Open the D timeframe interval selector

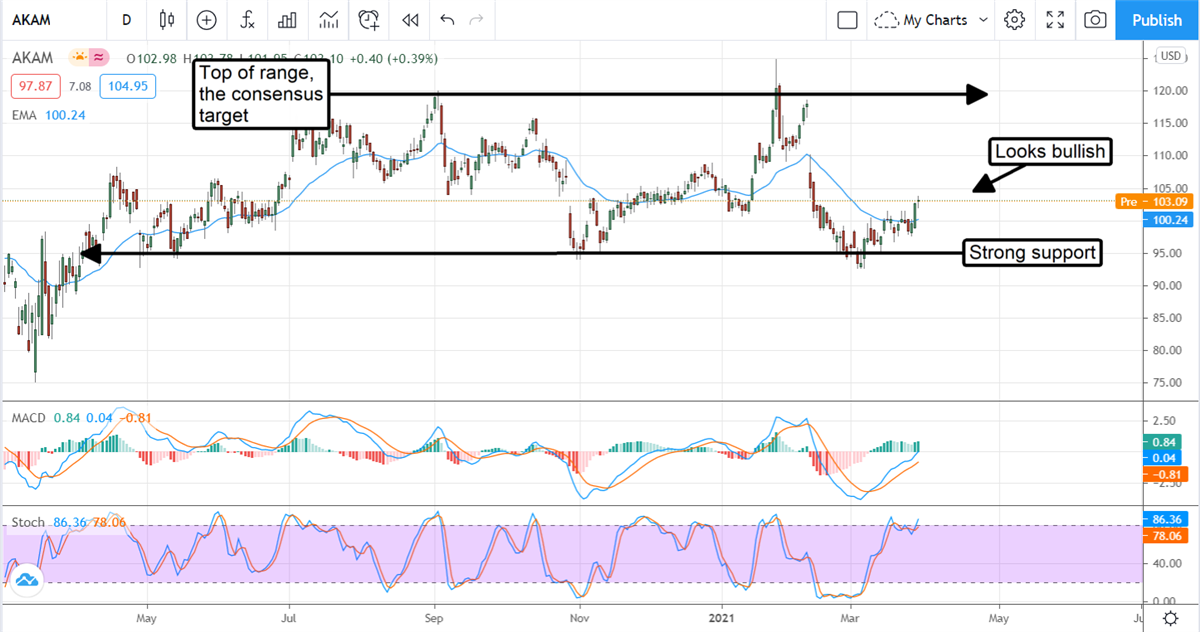click(x=126, y=20)
